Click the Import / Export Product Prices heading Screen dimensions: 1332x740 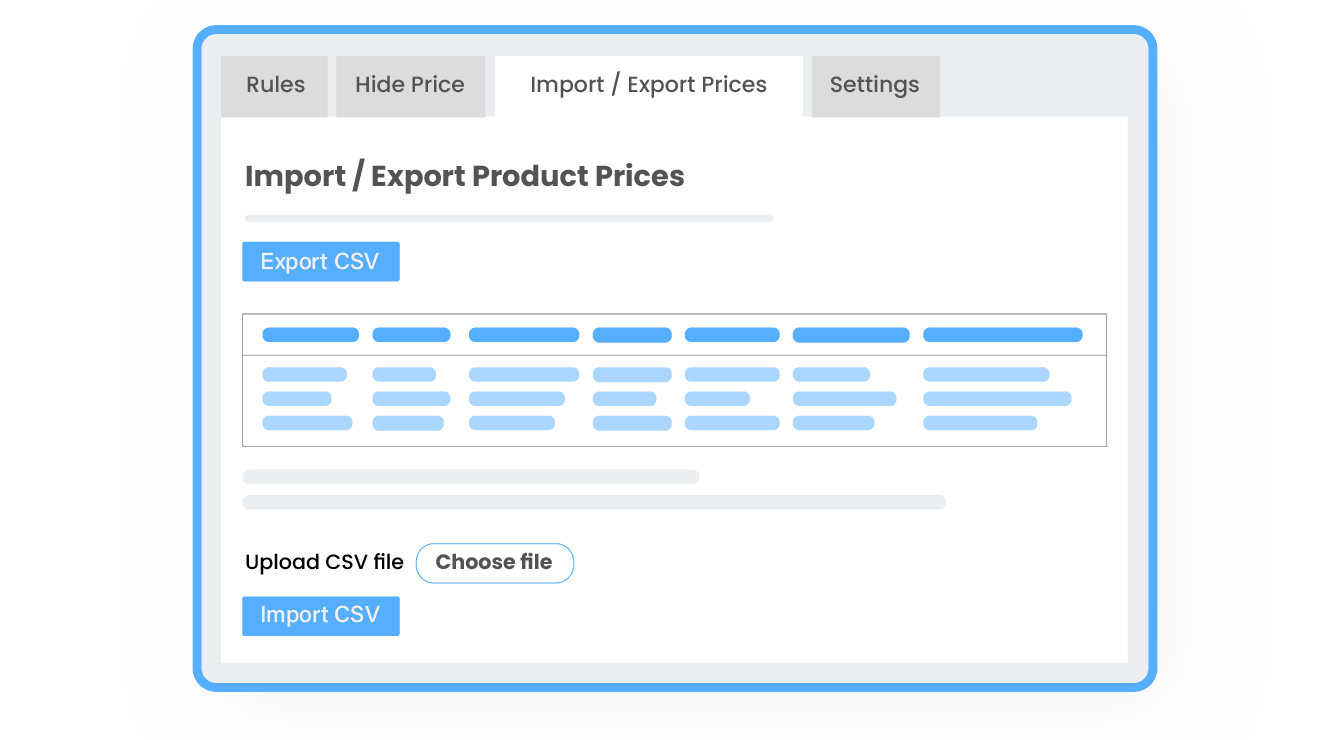point(464,177)
